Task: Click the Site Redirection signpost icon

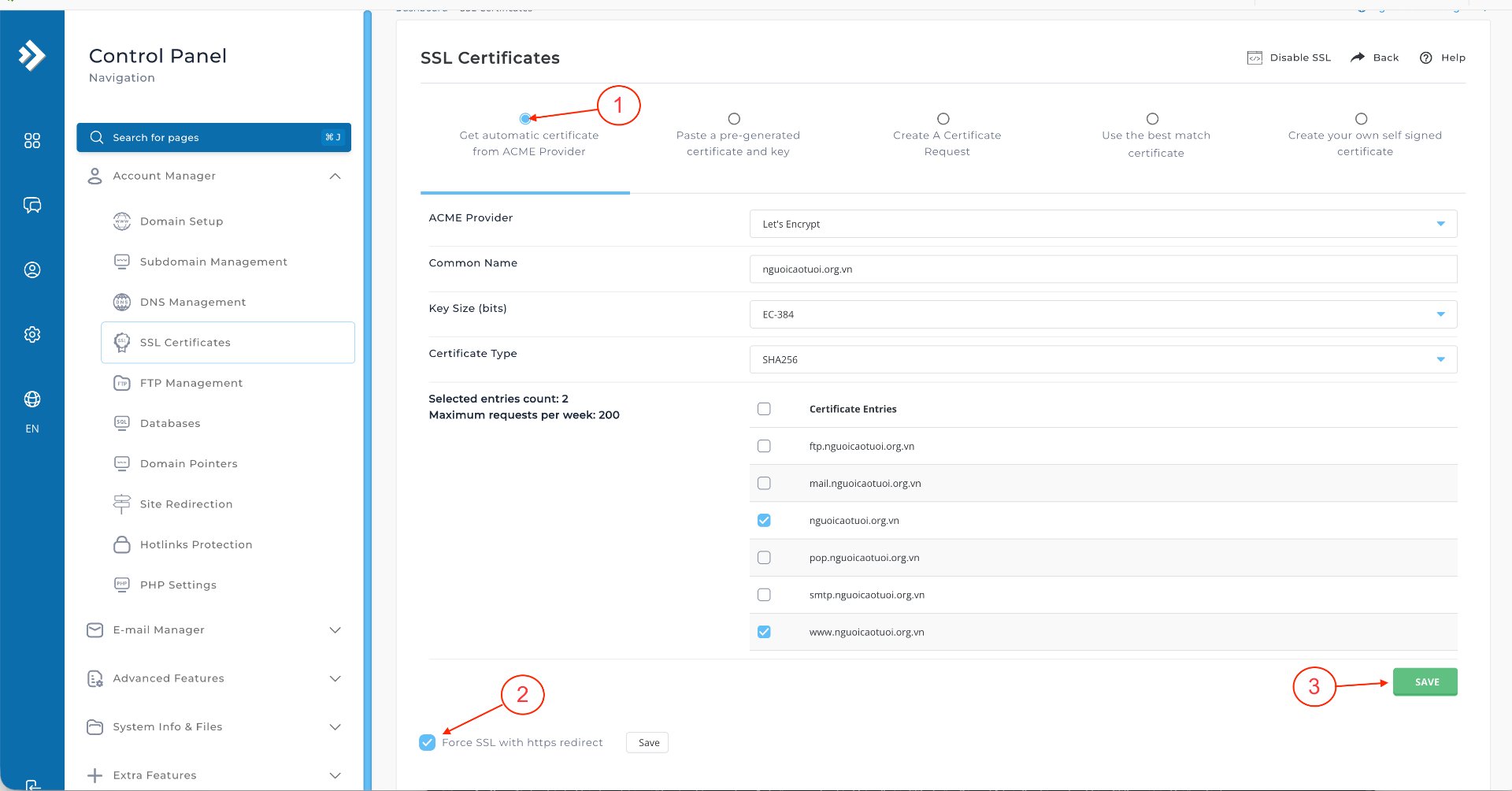Action: pos(122,504)
